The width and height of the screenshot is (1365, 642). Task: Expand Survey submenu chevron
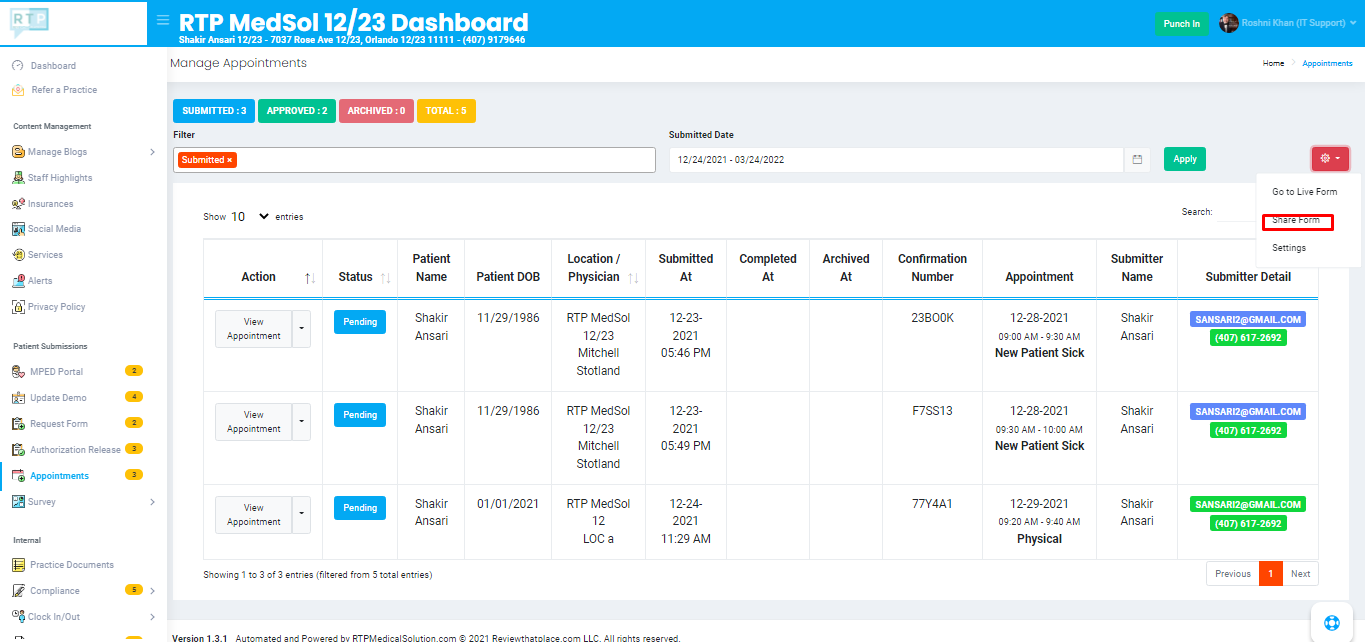click(x=152, y=502)
